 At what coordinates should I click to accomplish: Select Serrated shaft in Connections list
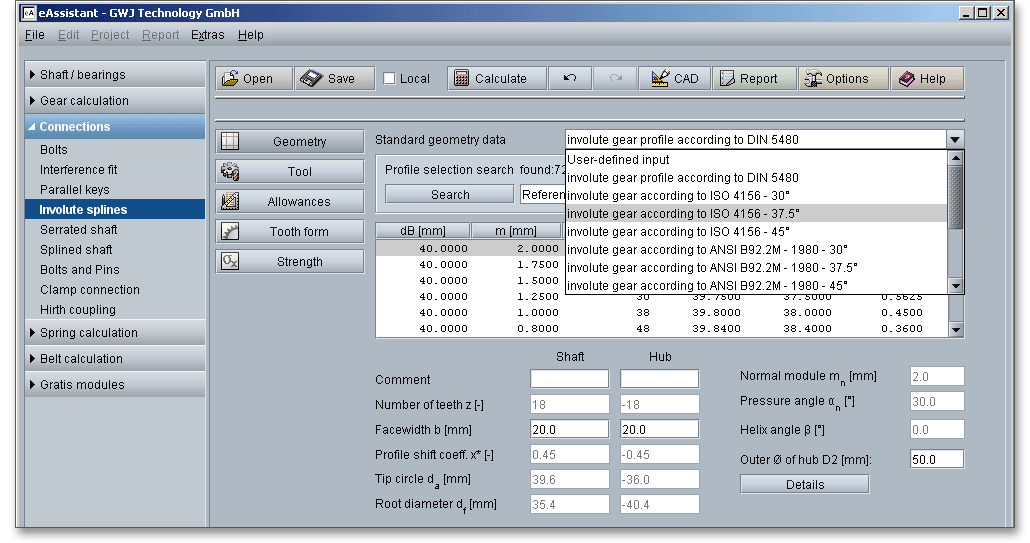78,230
